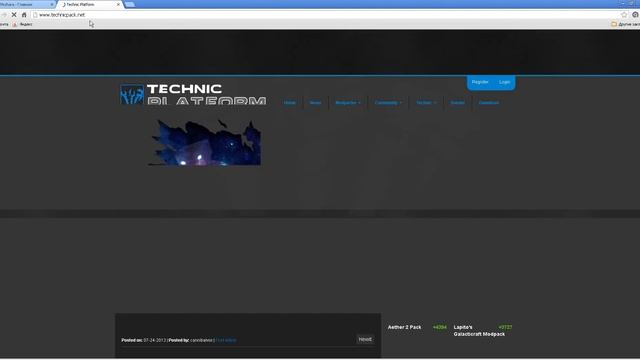Click the Technic Platform logo
This screenshot has width=640, height=360.
point(193,94)
